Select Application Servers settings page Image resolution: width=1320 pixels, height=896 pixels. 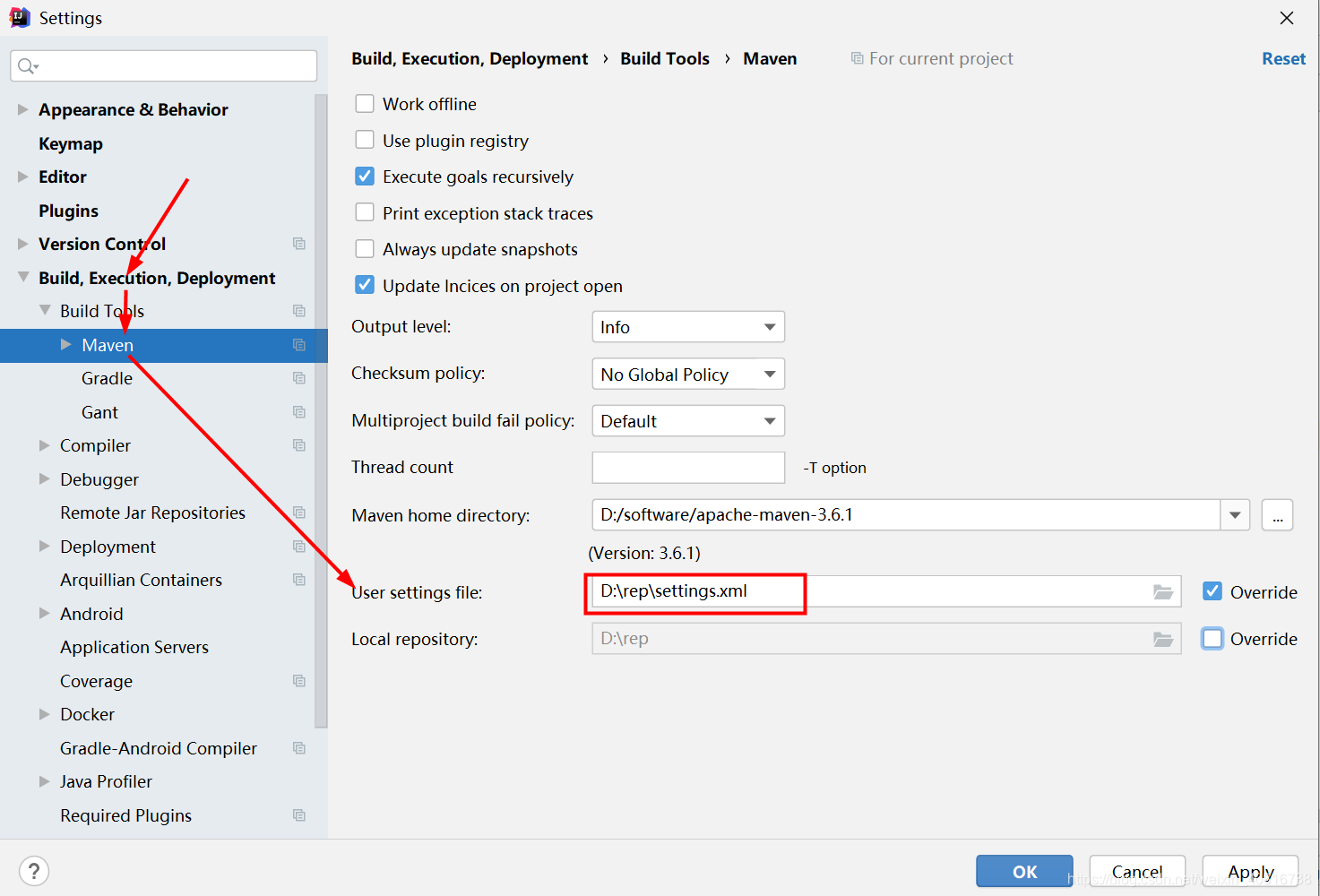[x=134, y=647]
